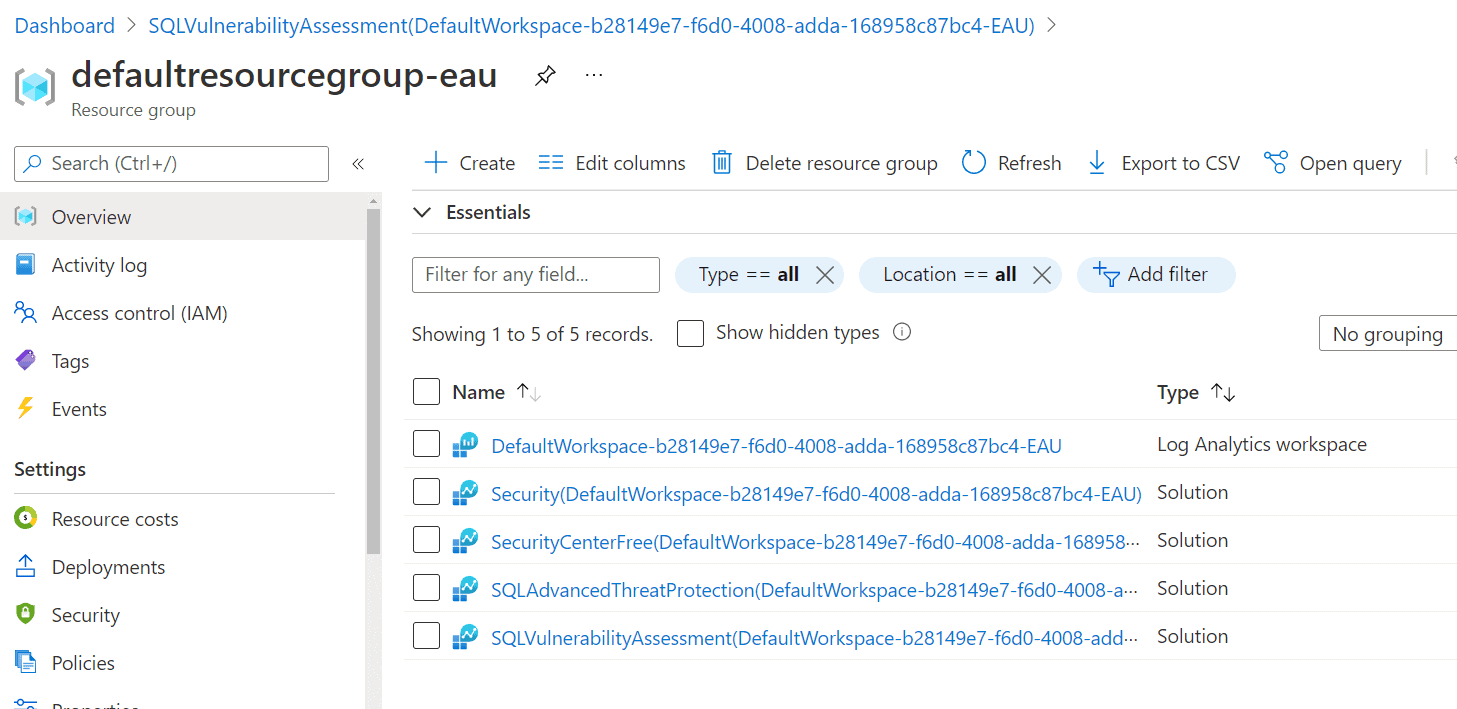This screenshot has width=1457, height=709.
Task: Check the SQLAdvancedThreatProtection row checkbox
Action: click(x=427, y=588)
